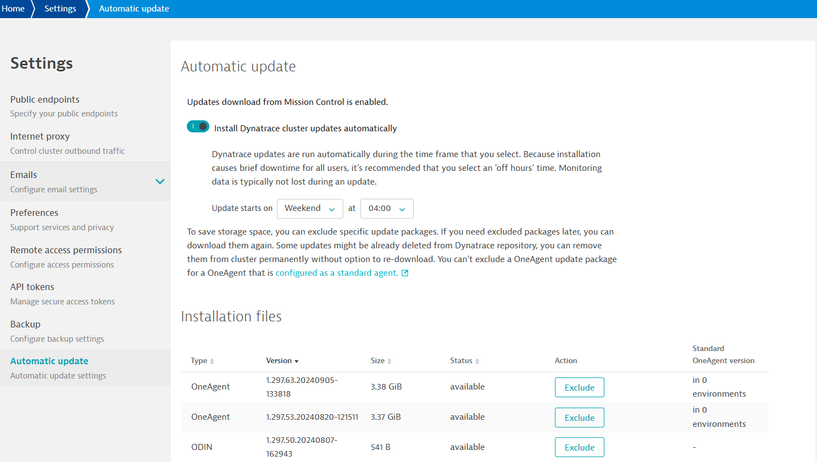
Task: Toggle Install Dynatrace cluster updates automatically switch
Action: (x=198, y=127)
